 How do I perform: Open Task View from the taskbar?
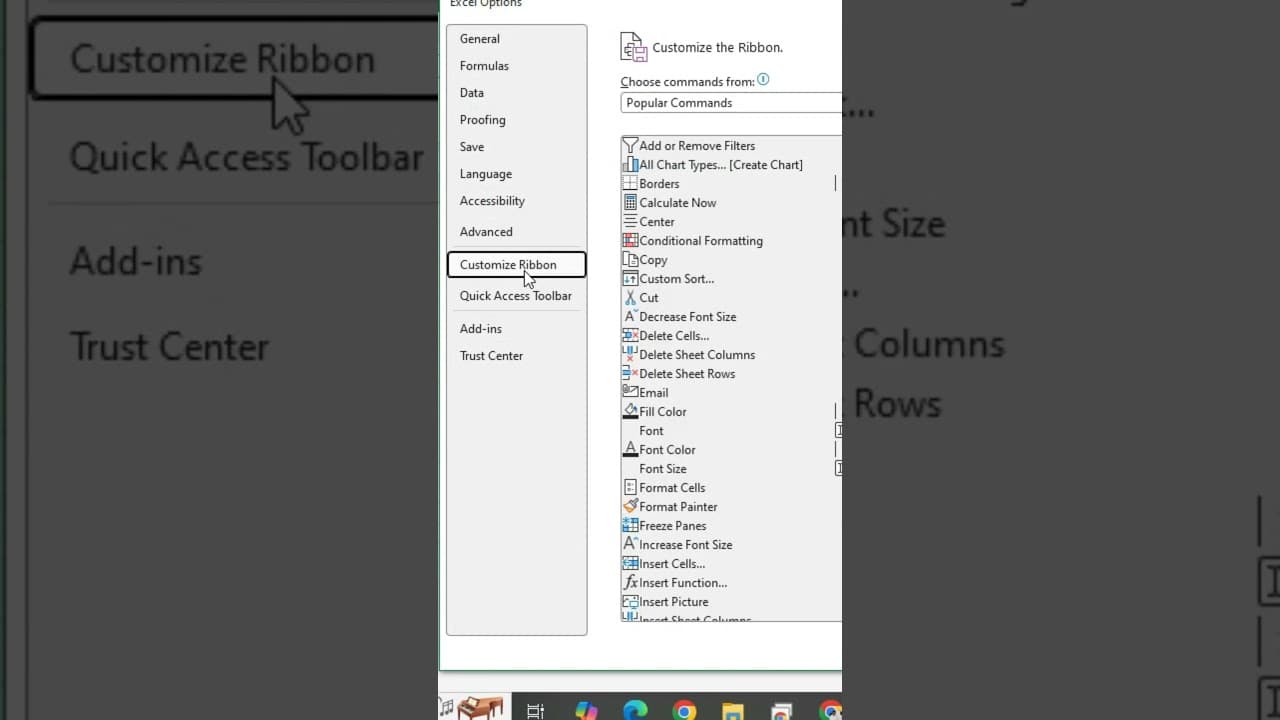(536, 710)
